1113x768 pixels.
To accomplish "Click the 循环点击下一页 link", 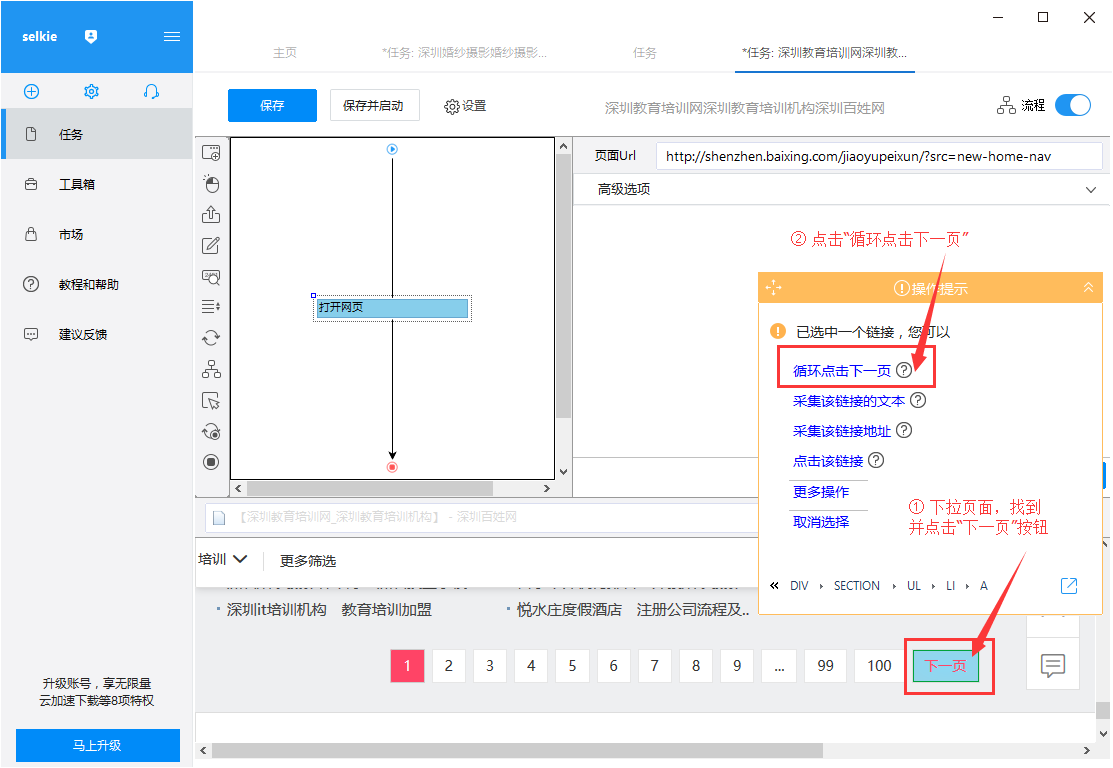I will [x=841, y=371].
